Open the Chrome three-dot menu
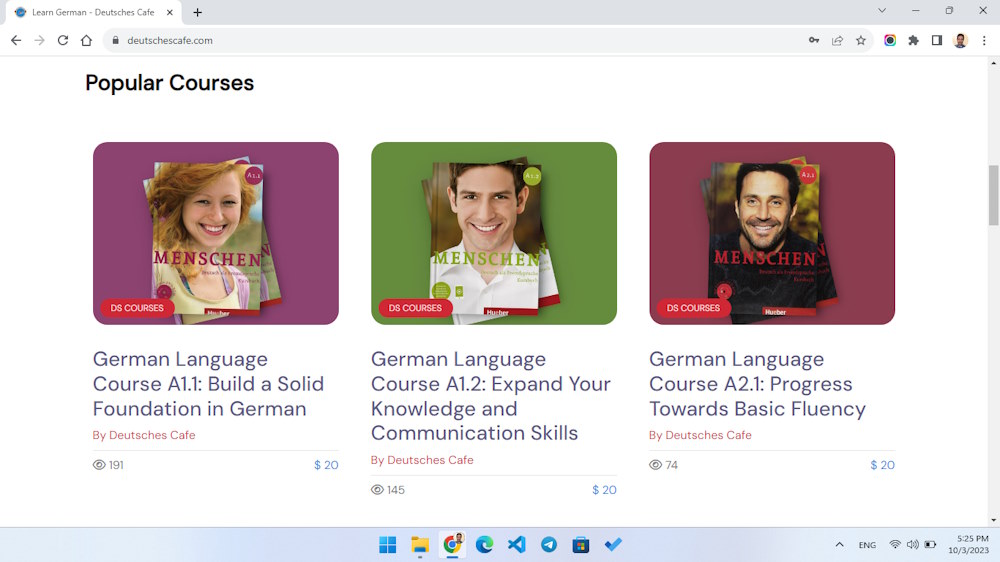 (x=984, y=40)
